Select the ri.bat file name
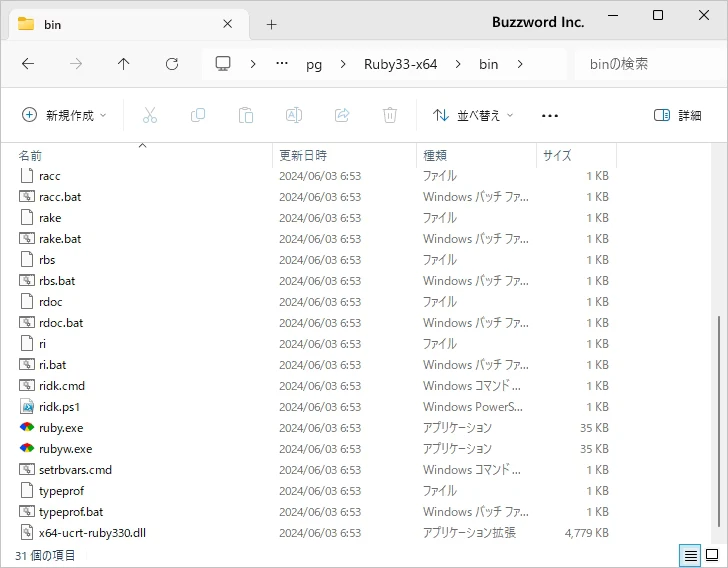 click(x=52, y=365)
